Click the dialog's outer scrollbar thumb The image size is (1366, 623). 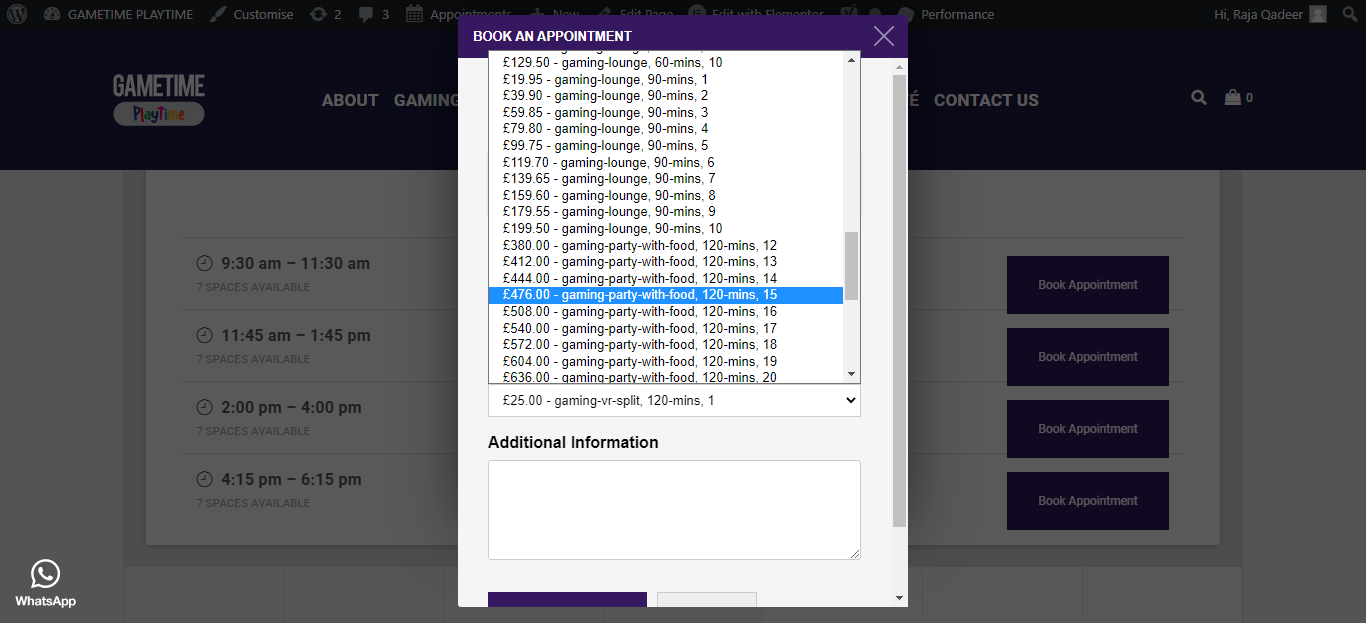tap(899, 300)
